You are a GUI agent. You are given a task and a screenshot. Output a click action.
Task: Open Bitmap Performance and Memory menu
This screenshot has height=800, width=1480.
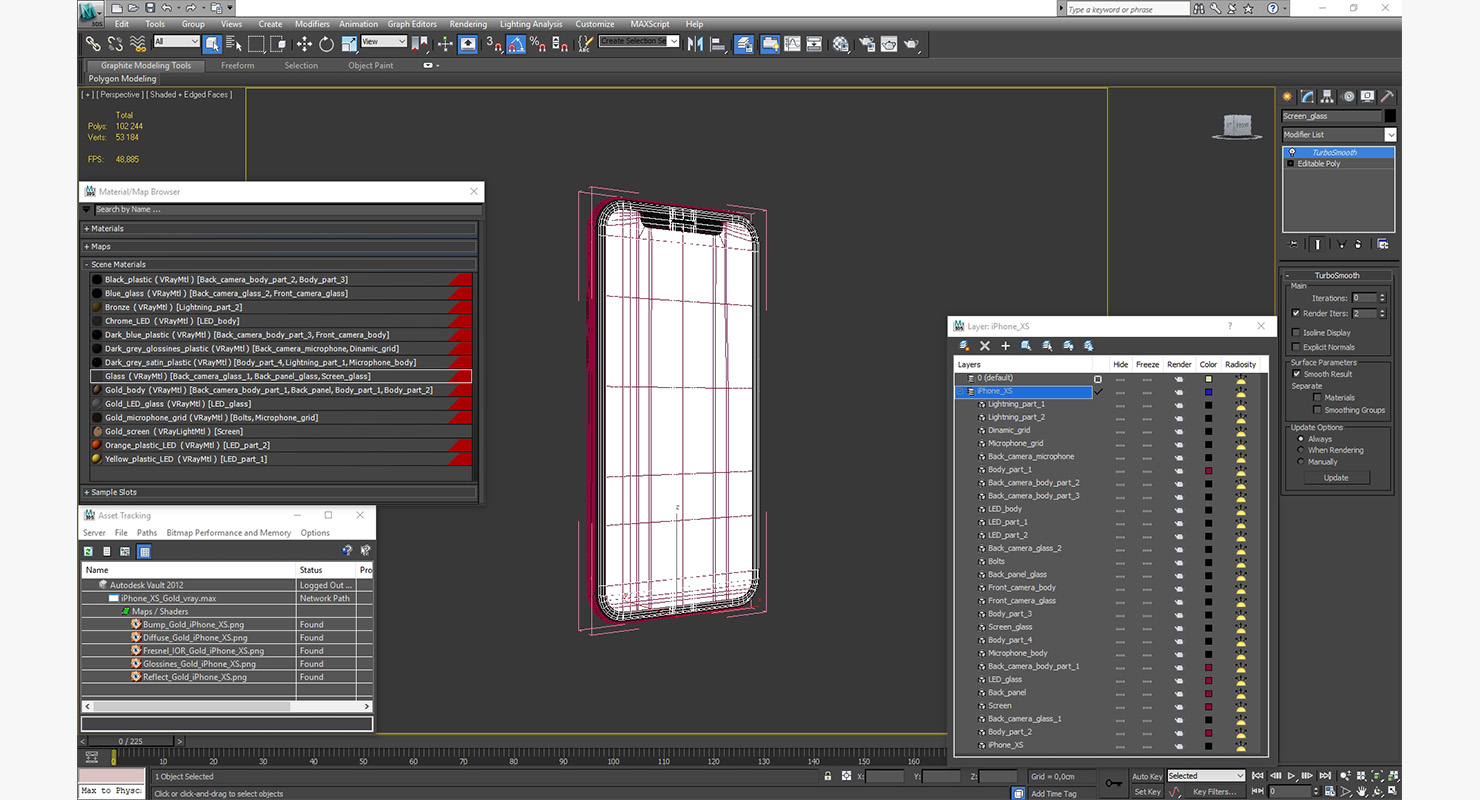[x=229, y=533]
